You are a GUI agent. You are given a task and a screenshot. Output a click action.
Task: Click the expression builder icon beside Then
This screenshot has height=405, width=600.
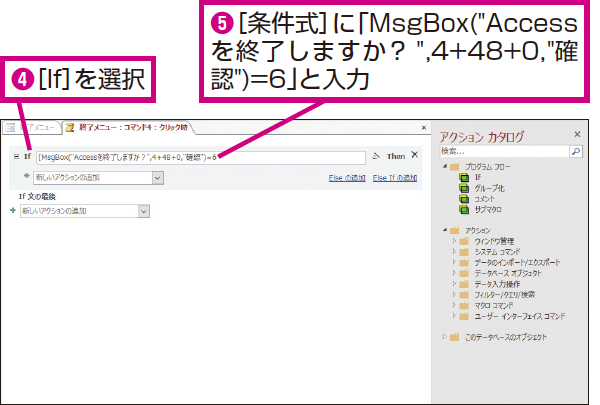pyautogui.click(x=375, y=157)
